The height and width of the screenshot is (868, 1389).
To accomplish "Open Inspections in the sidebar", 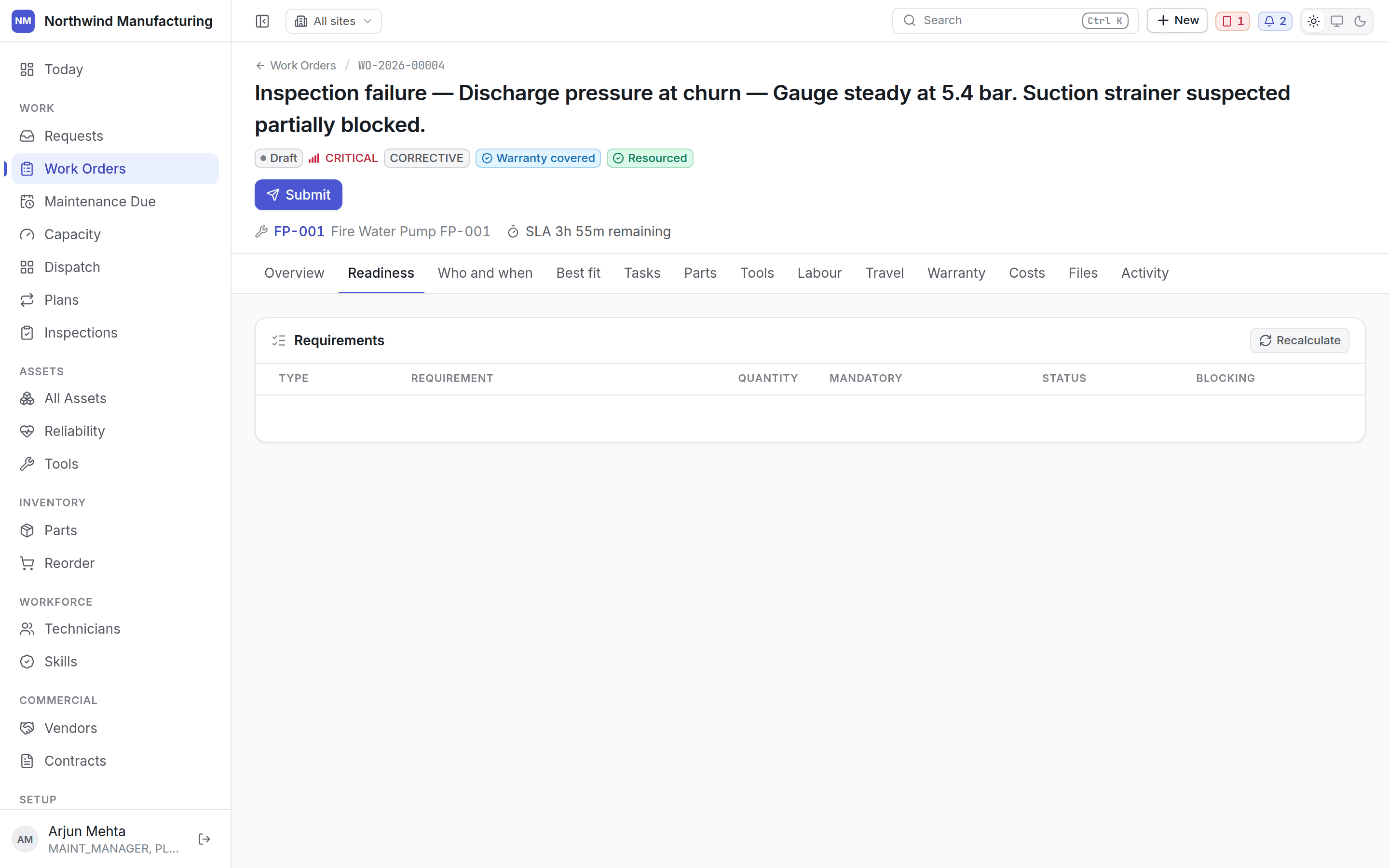I will tap(115, 332).
